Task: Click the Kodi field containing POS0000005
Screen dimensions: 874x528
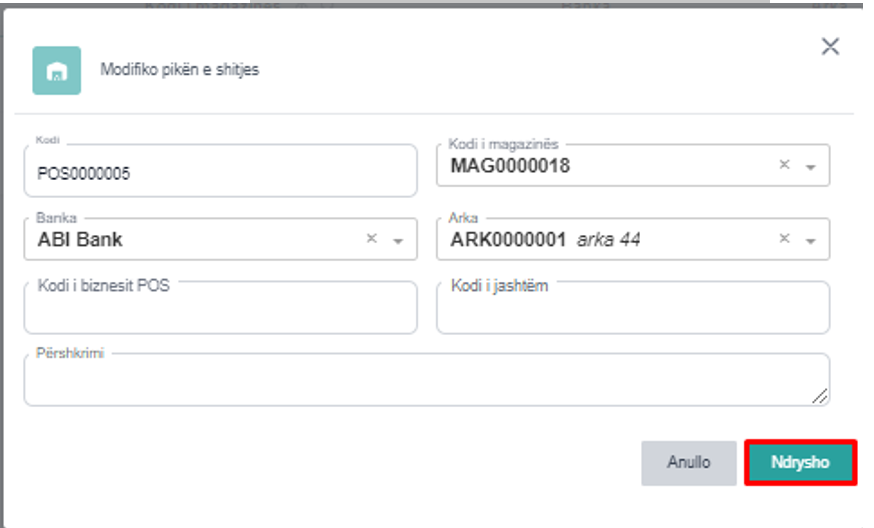Action: [x=220, y=174]
